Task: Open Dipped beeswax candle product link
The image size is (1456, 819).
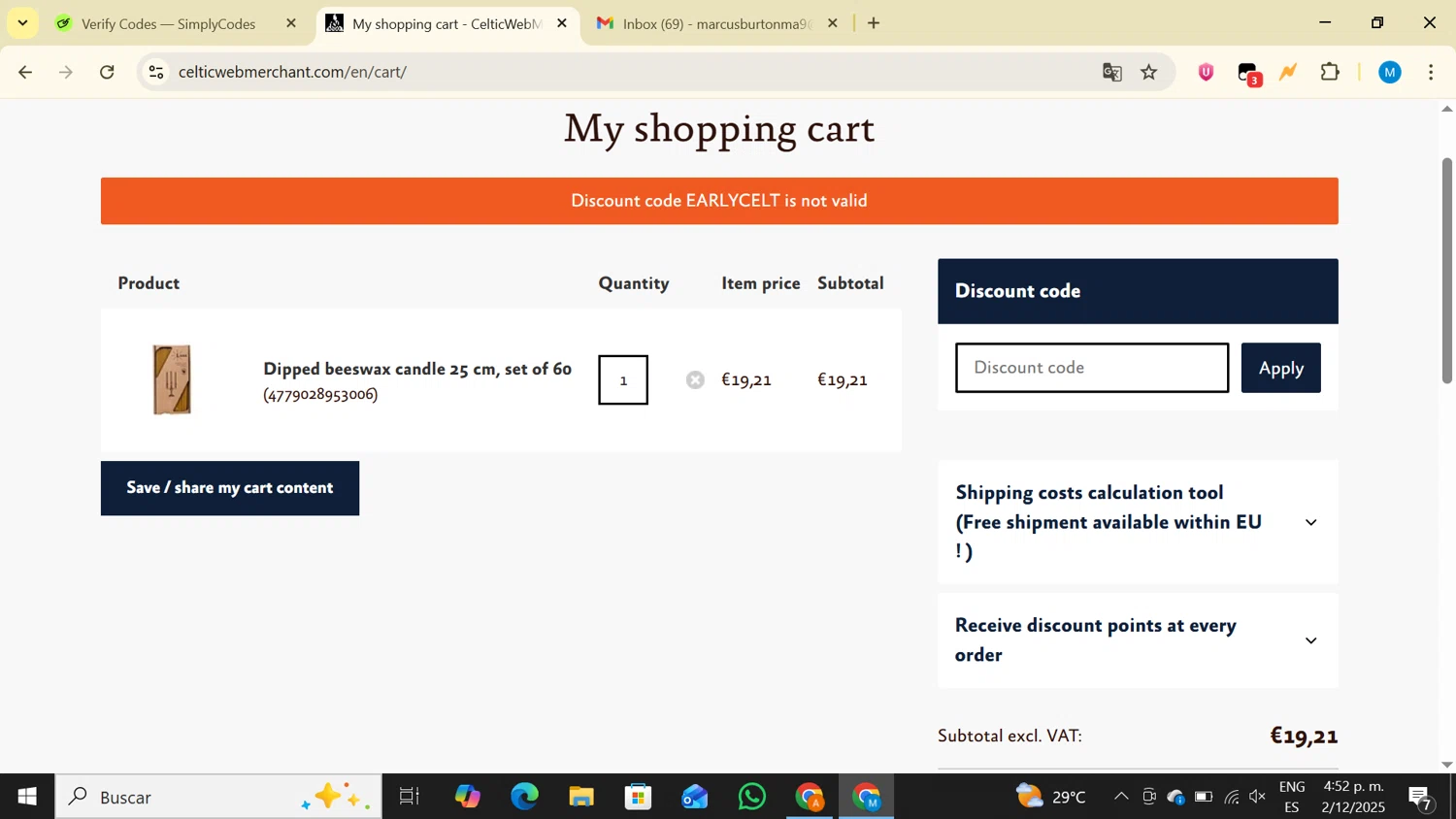Action: (417, 369)
